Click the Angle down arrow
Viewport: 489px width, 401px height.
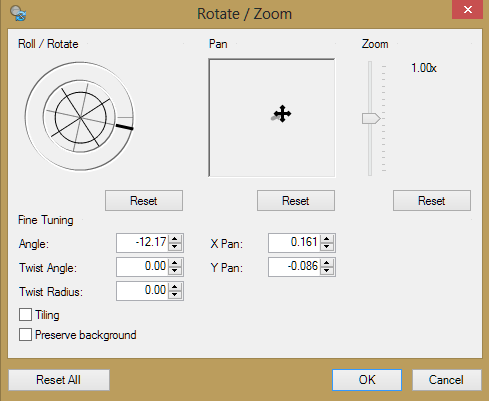(175, 247)
